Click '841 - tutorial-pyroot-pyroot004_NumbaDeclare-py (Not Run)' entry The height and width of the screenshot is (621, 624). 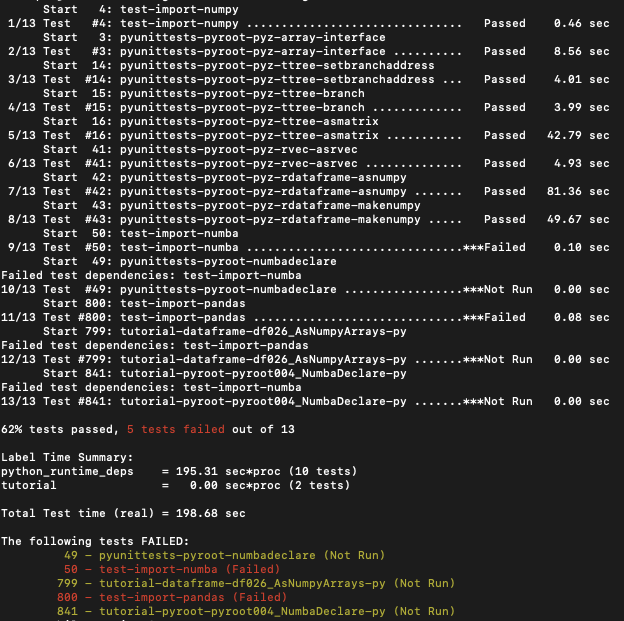pos(256,611)
